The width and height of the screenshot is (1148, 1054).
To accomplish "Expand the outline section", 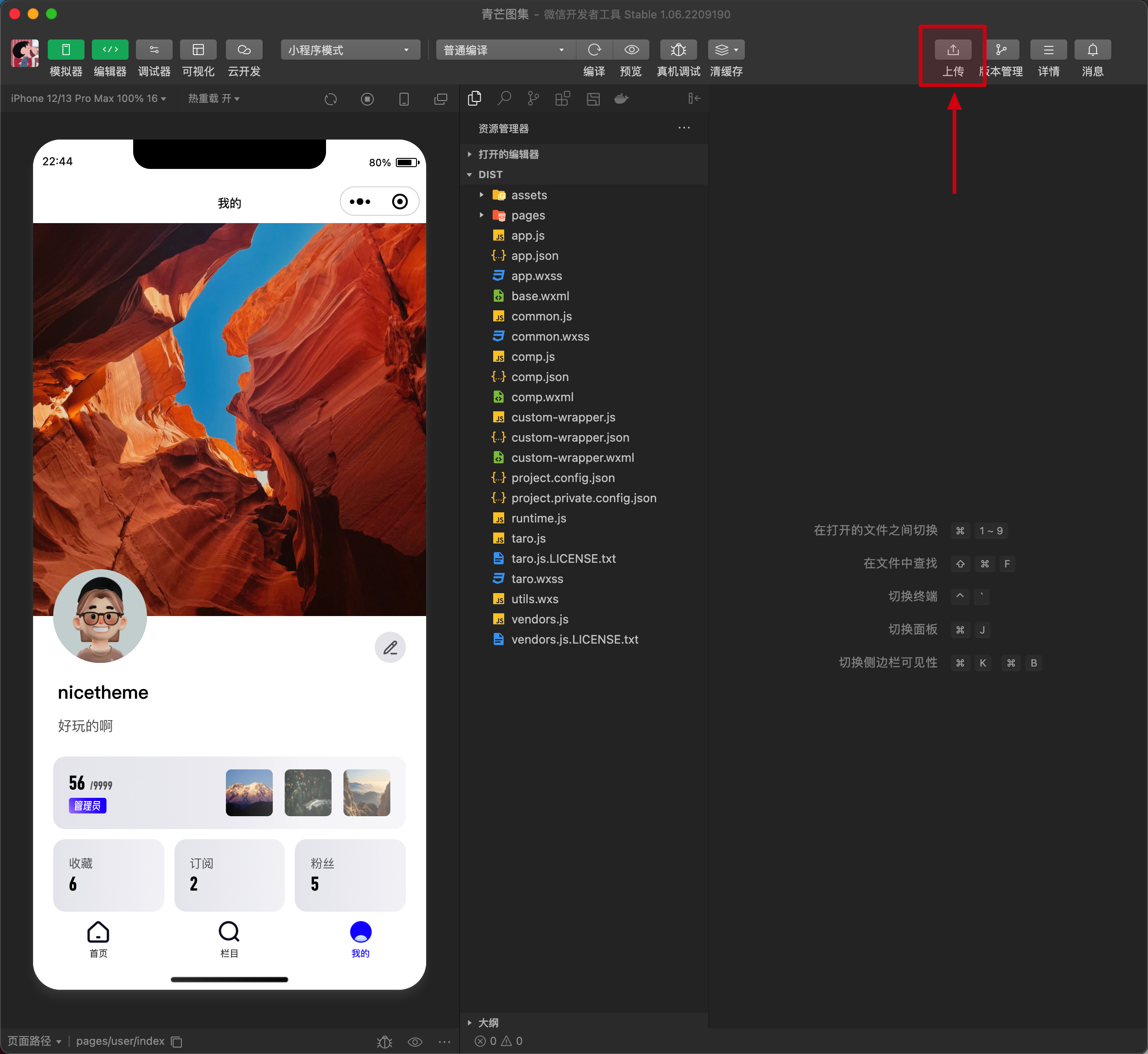I will 584,1023.
